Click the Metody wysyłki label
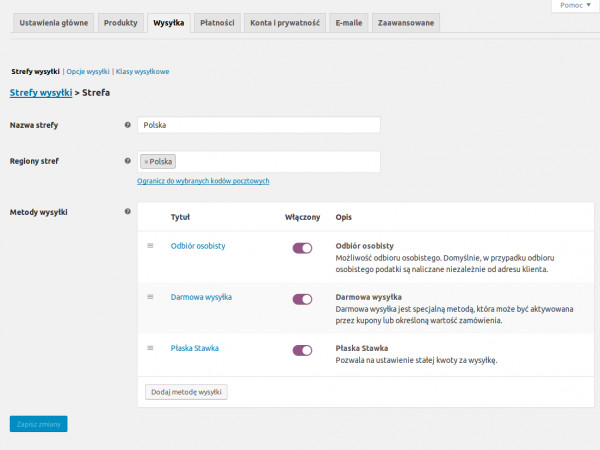Screen dimensions: 600x450 click(39, 212)
